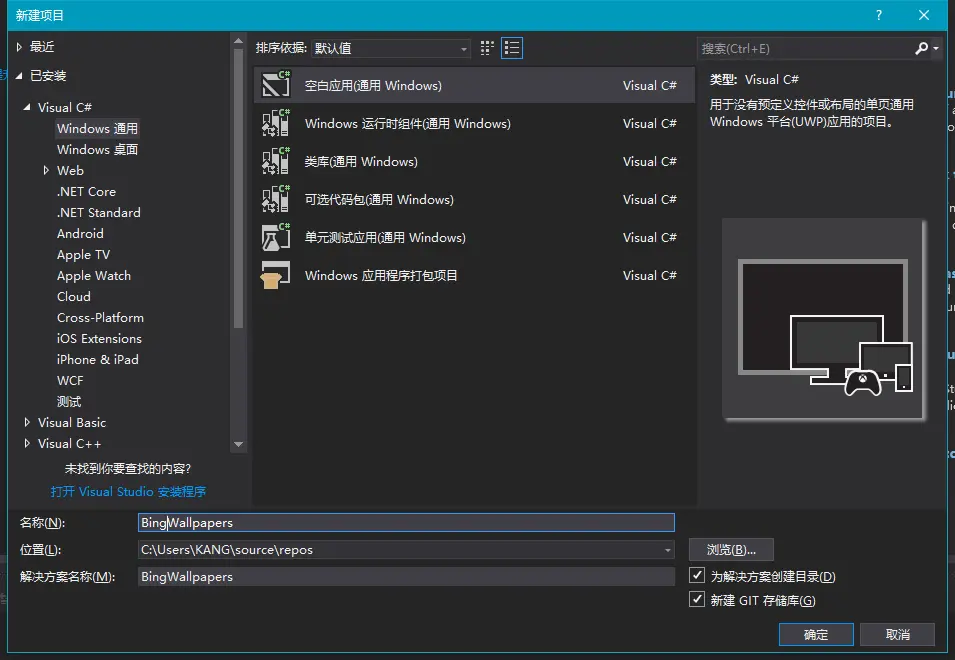Expand the 最近 tree node
Viewport: 955px width, 660px height.
19,47
